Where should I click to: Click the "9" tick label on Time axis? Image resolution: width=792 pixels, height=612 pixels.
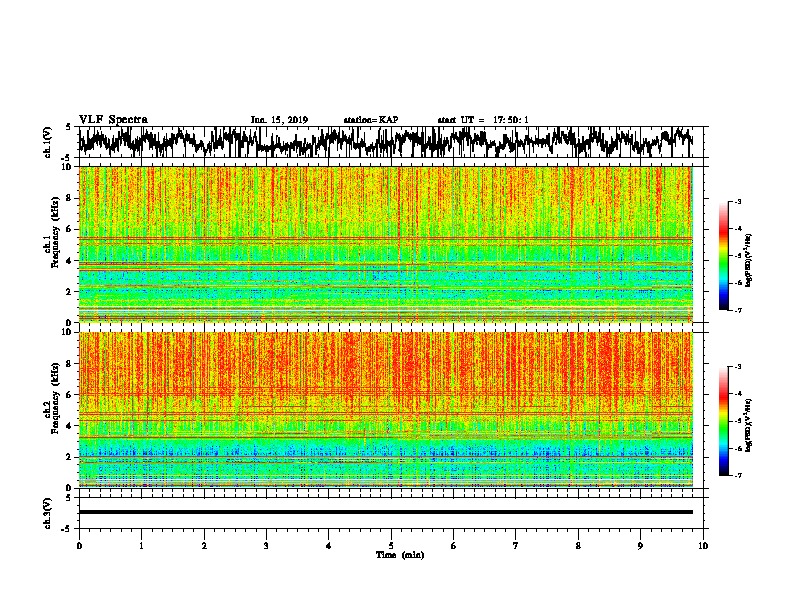[640, 546]
